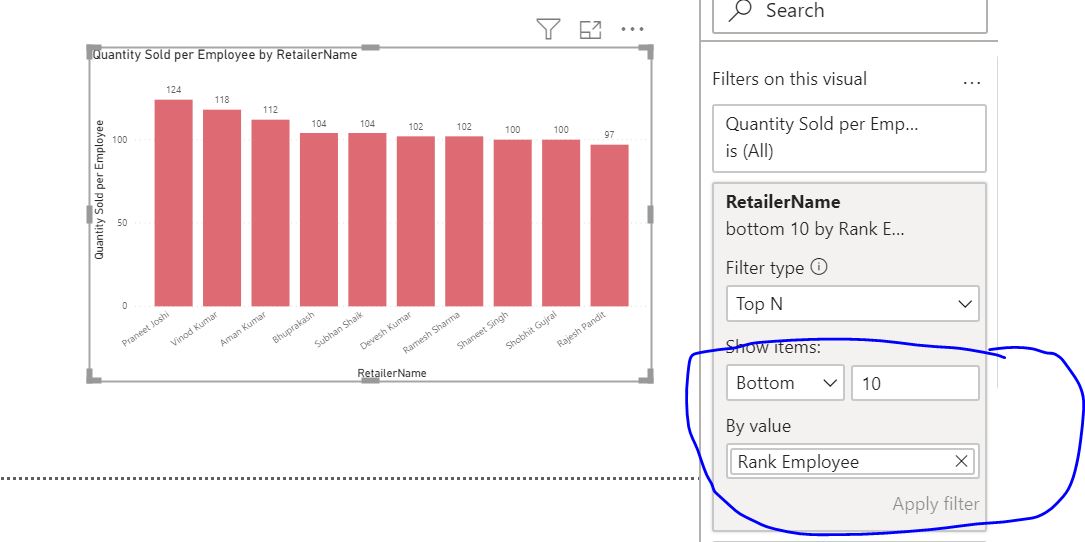Select the Bhuprakash bar

tap(319, 219)
